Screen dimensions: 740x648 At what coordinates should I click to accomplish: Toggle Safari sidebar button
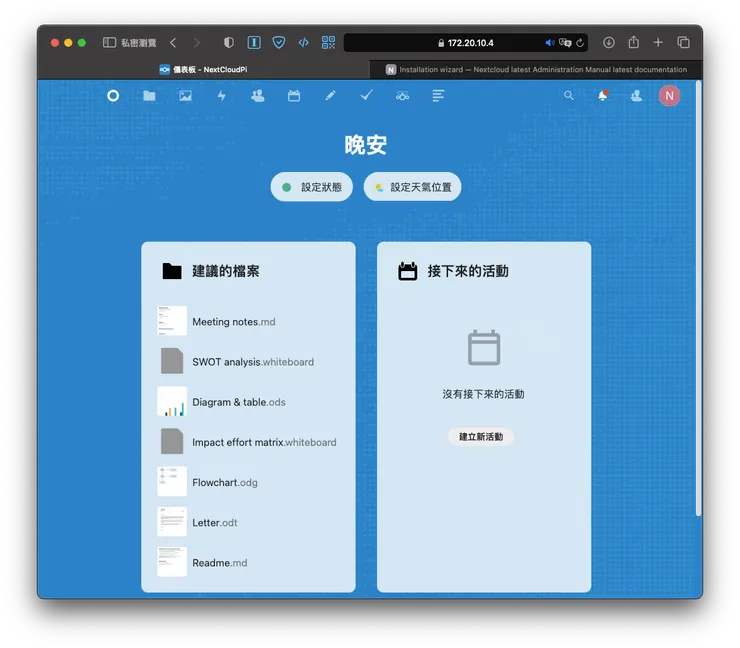pyautogui.click(x=109, y=42)
